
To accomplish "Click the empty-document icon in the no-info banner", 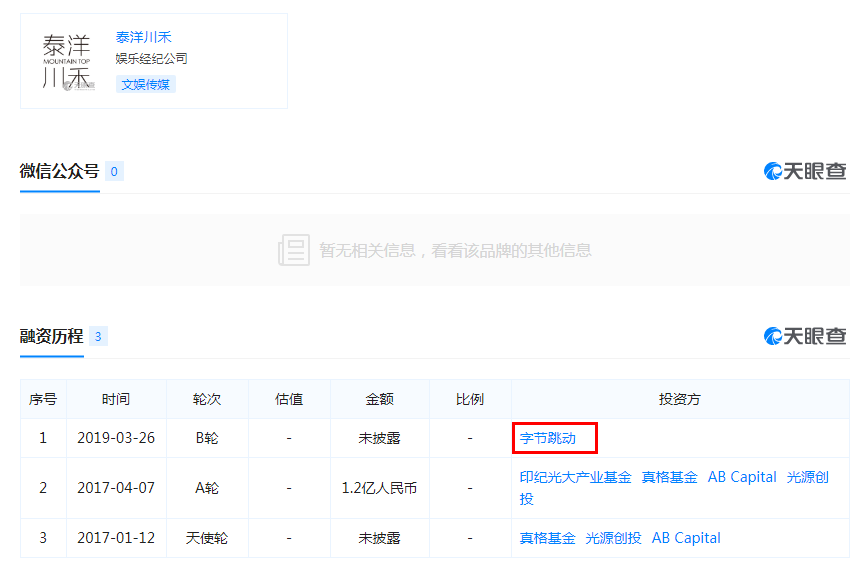I will (293, 250).
